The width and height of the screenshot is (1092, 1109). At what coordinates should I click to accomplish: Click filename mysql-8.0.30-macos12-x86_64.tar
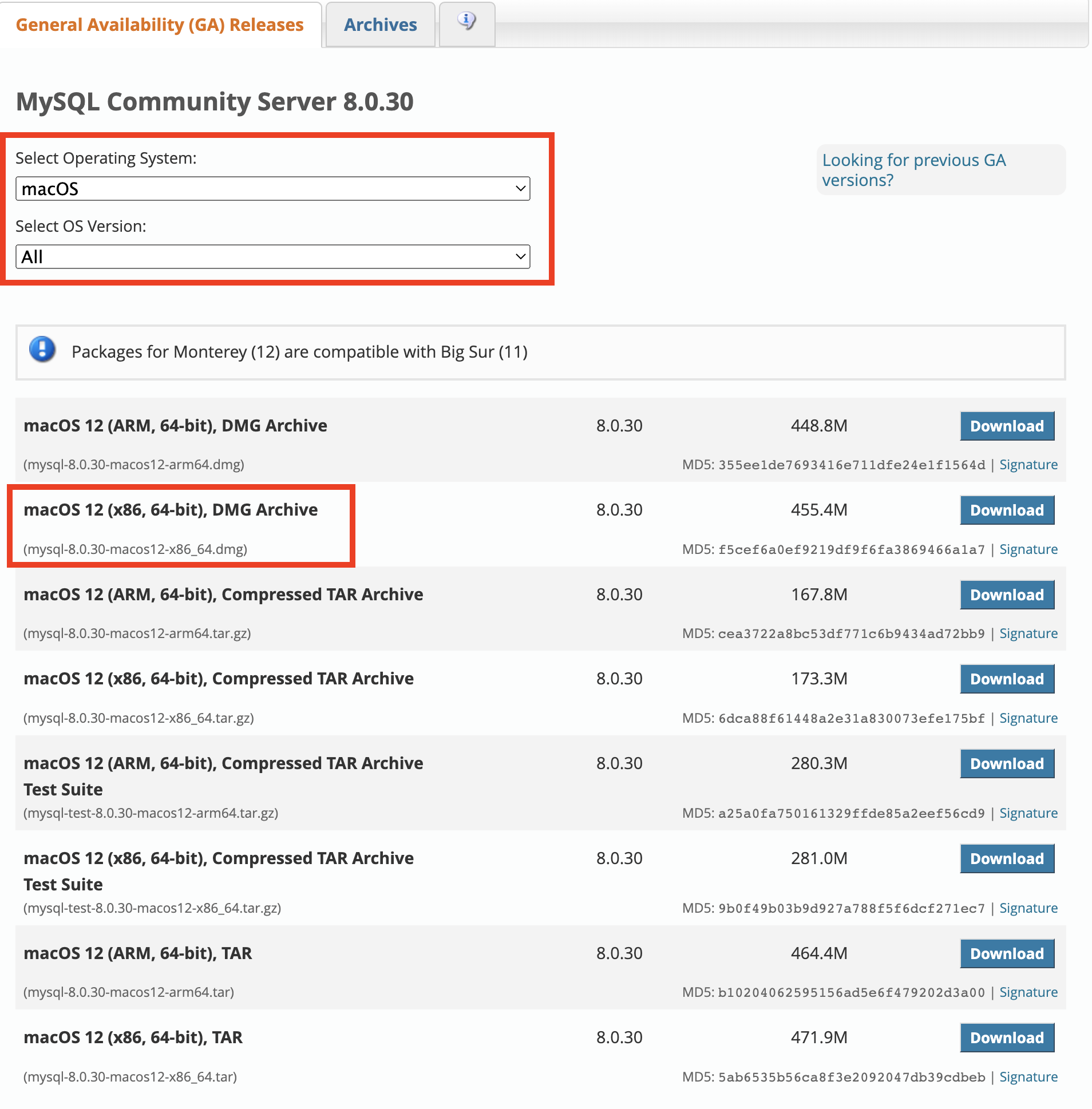[x=130, y=1078]
